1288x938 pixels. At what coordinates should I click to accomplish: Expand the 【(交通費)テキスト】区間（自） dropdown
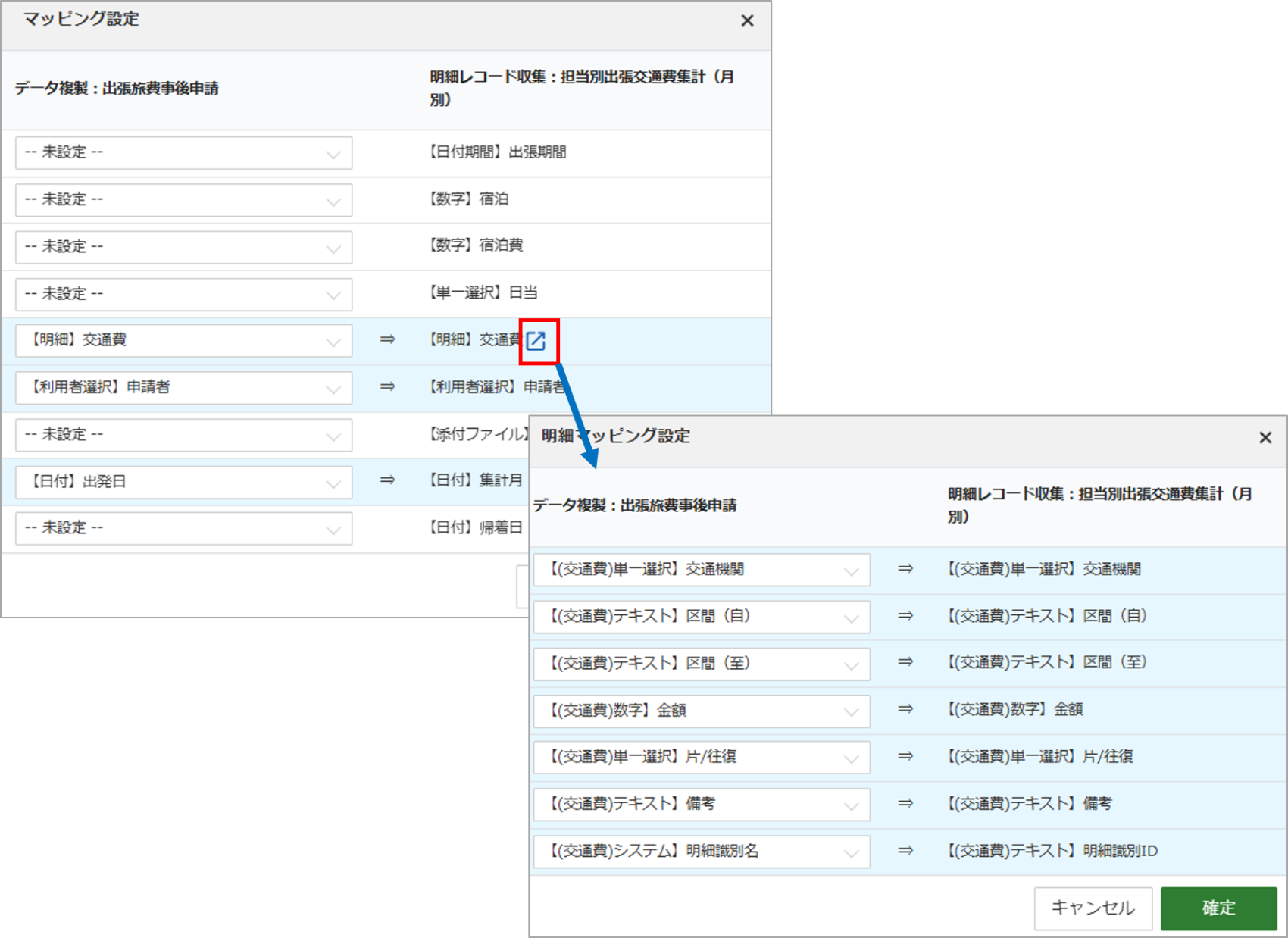[702, 617]
